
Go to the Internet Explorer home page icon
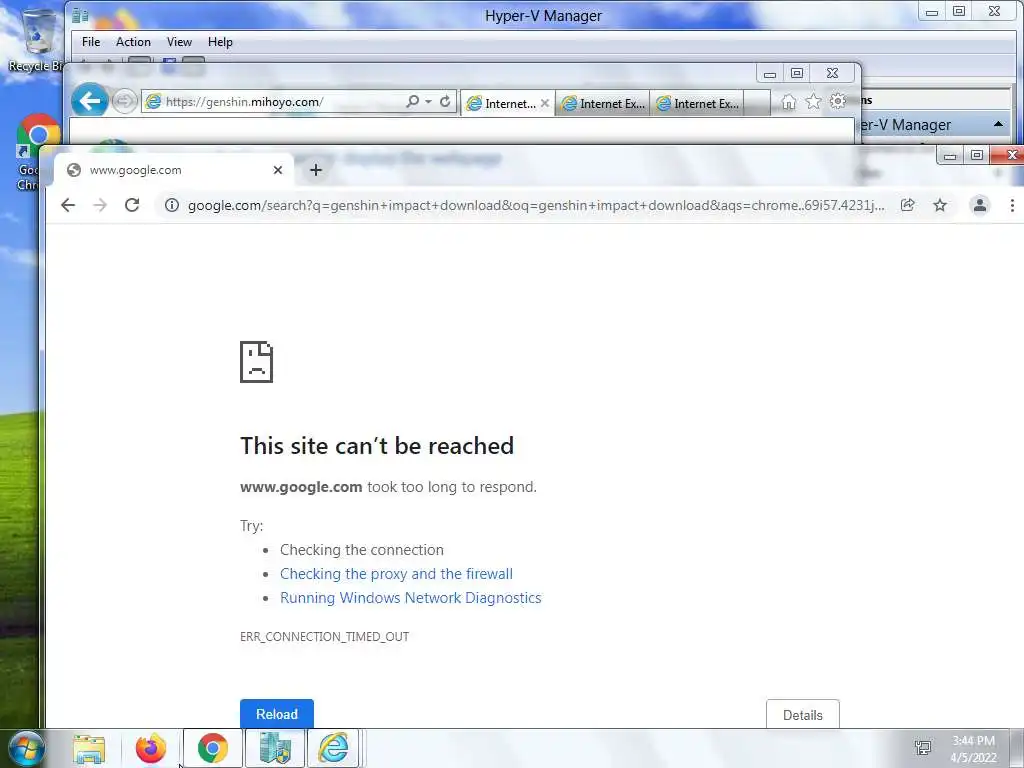789,102
